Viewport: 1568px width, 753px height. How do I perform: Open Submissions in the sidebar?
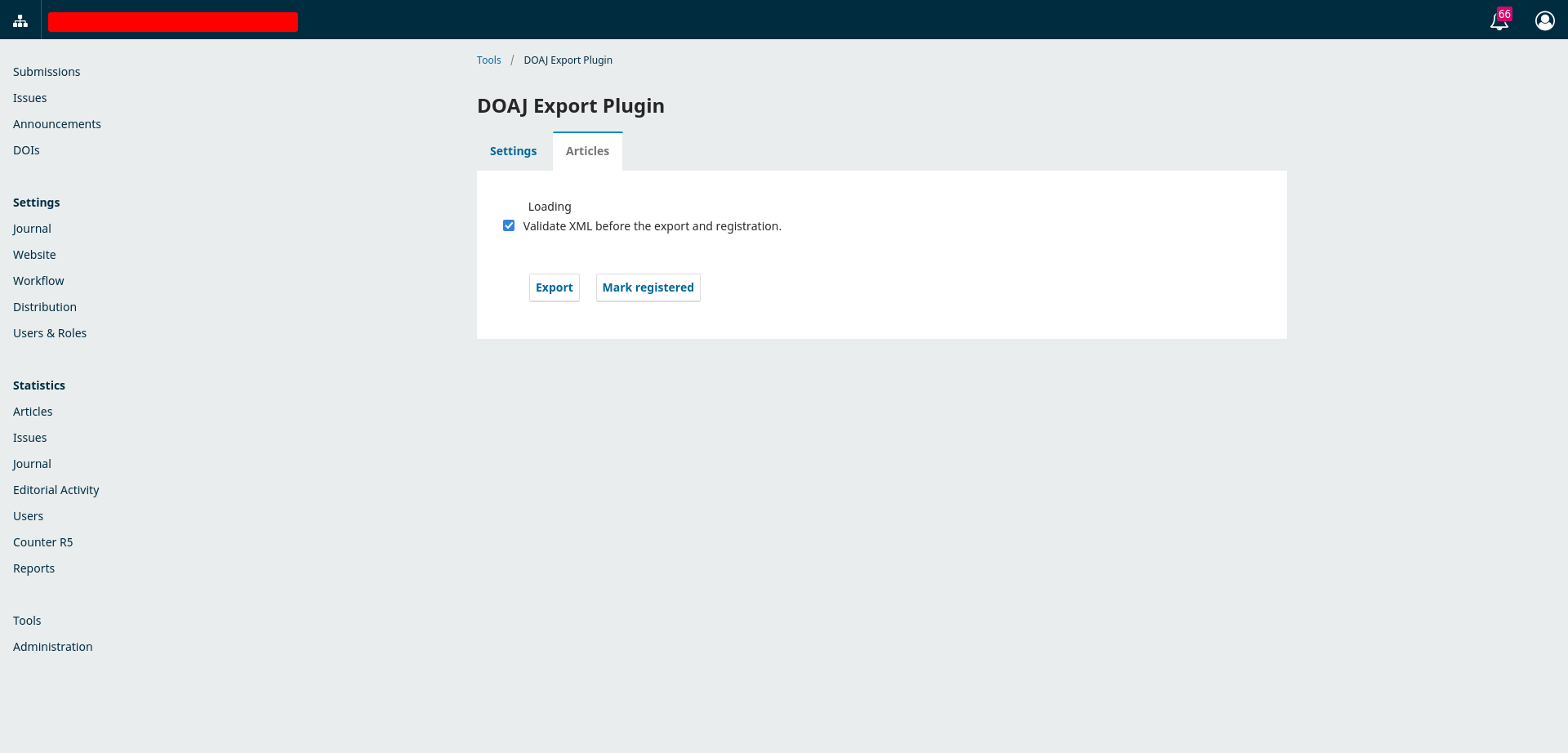point(47,72)
